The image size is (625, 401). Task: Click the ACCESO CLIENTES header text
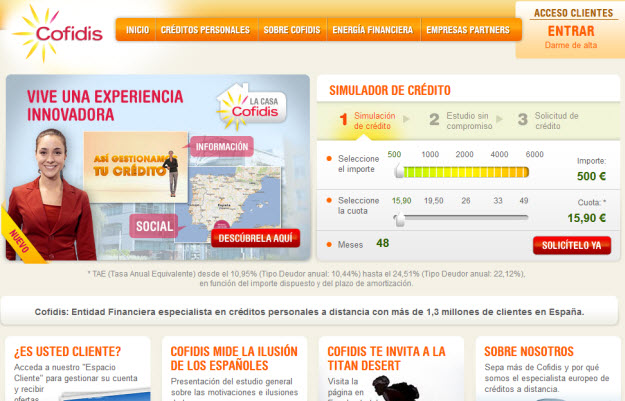[573, 13]
